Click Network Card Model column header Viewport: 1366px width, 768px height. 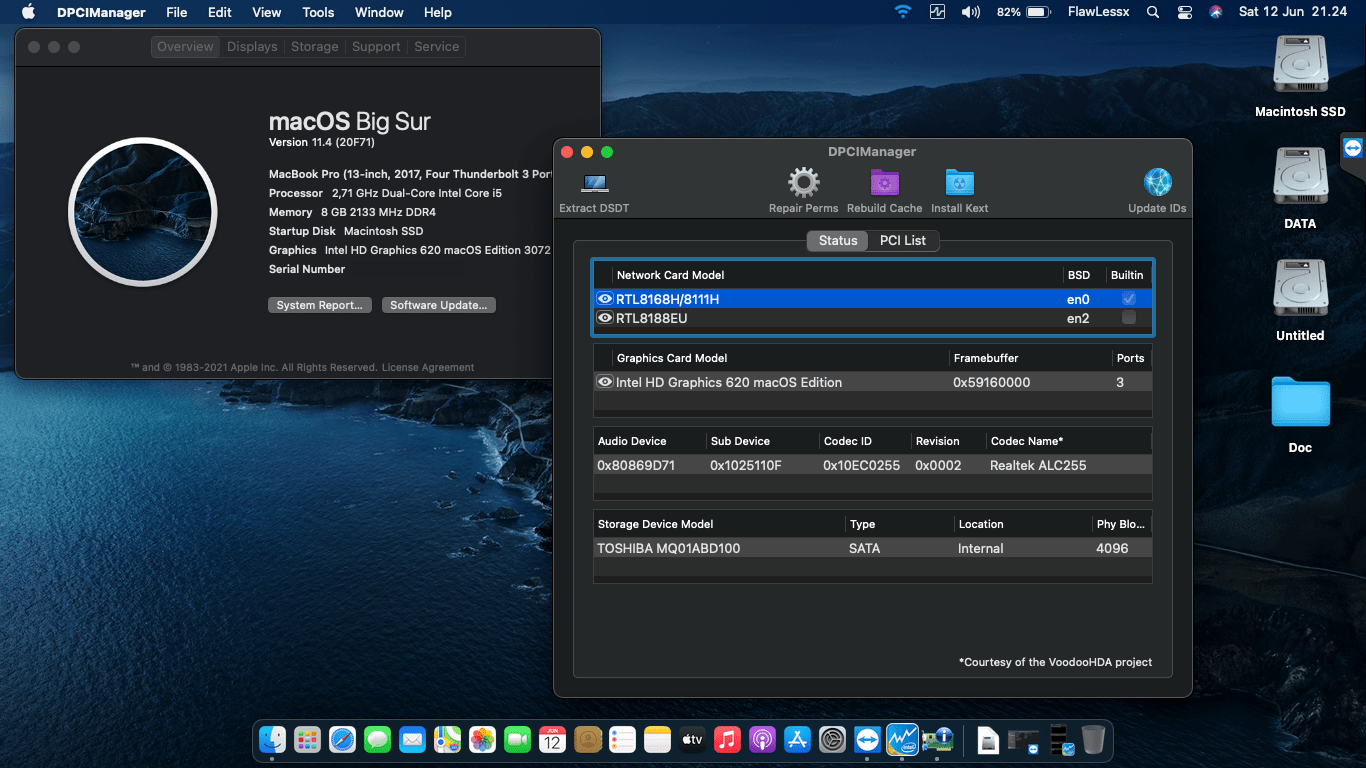click(670, 275)
